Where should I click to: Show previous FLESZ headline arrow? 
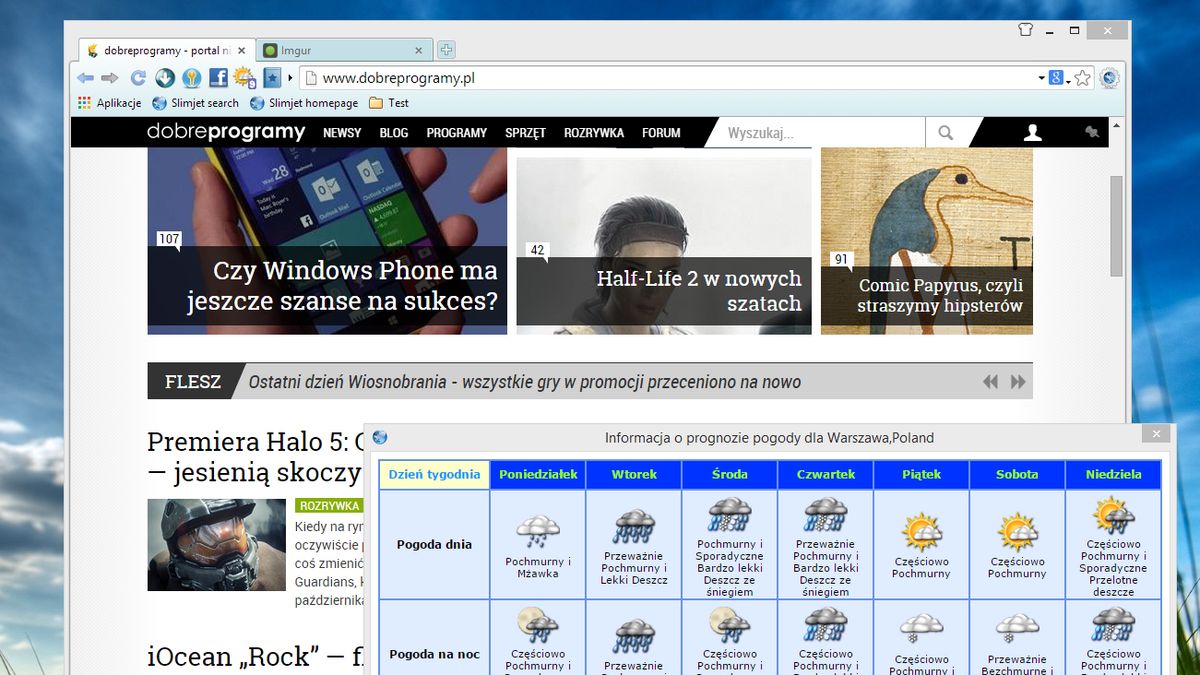990,382
